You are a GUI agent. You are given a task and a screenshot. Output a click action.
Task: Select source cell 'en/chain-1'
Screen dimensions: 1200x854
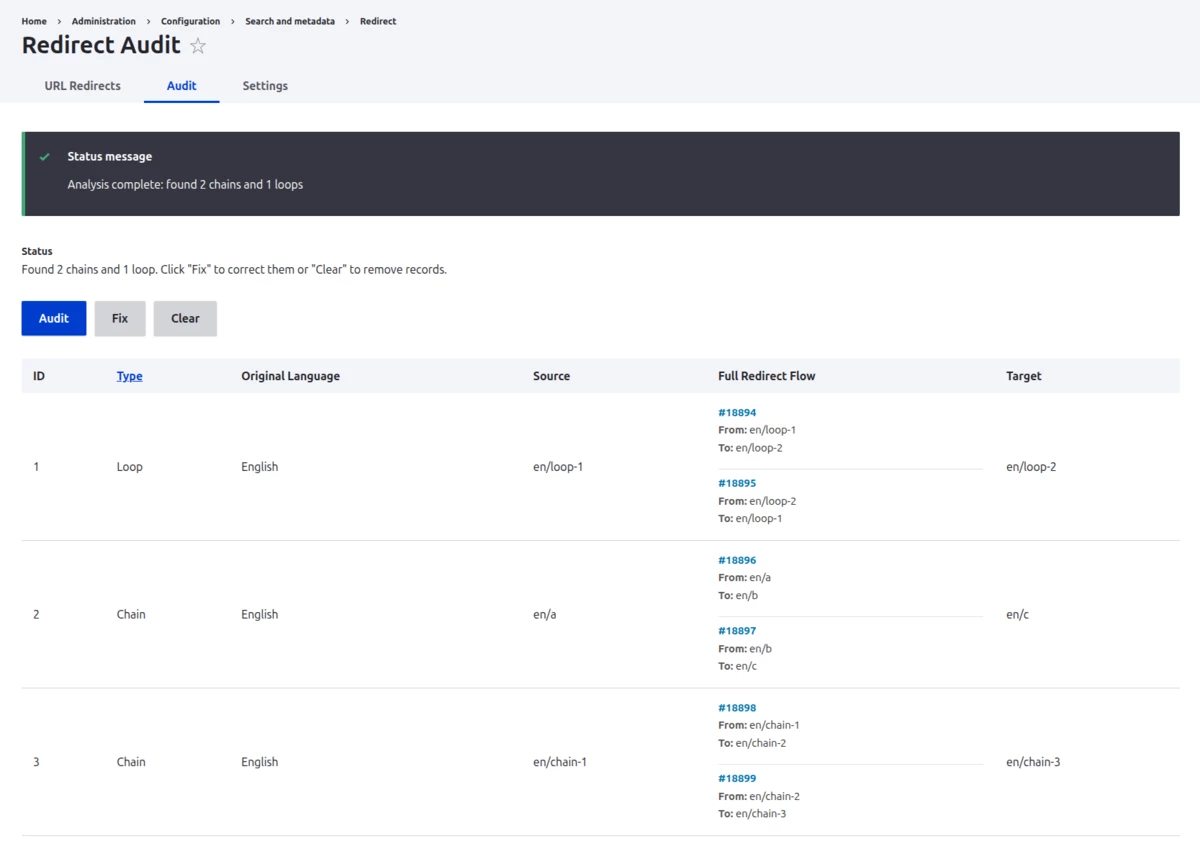pos(560,762)
